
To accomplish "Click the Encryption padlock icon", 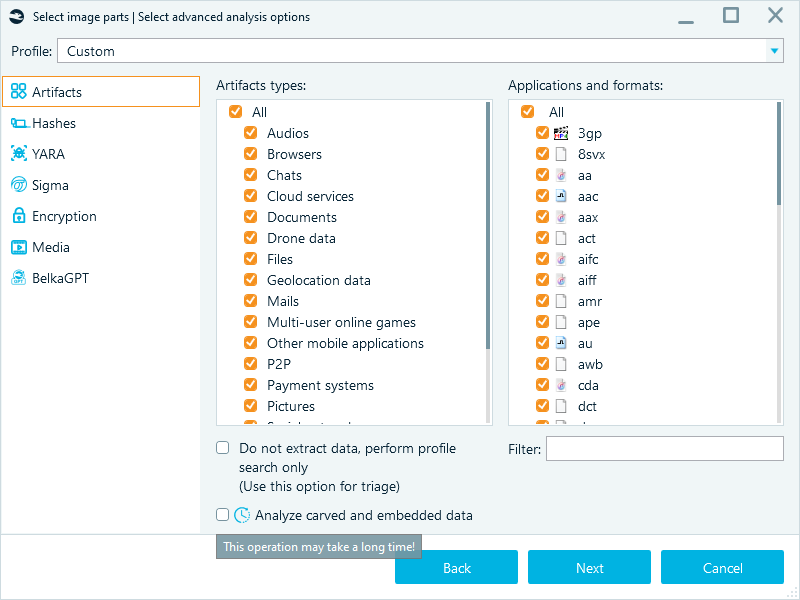I will [x=18, y=216].
